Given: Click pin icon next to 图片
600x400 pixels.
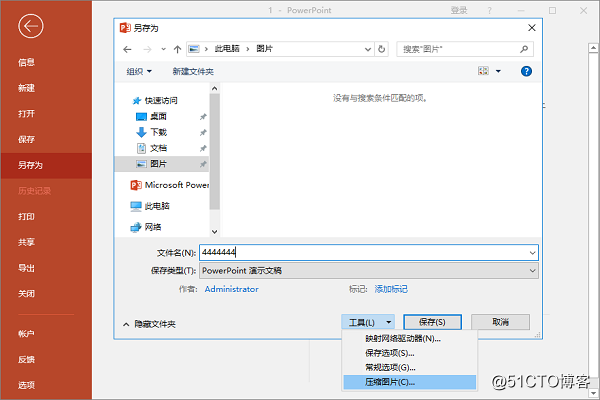Looking at the screenshot, I should pyautogui.click(x=203, y=164).
